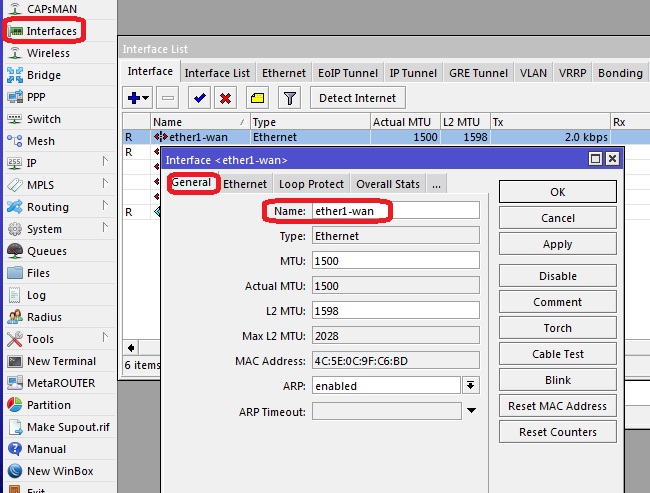Open the Overall Stats tab

click(x=388, y=184)
